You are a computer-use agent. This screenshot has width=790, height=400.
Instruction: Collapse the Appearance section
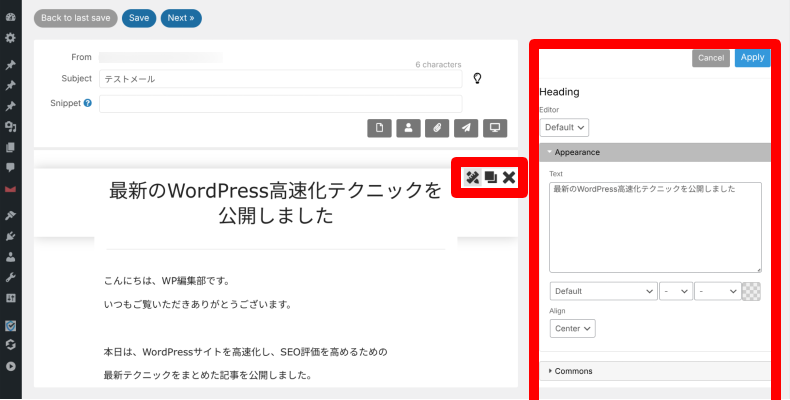click(655, 152)
